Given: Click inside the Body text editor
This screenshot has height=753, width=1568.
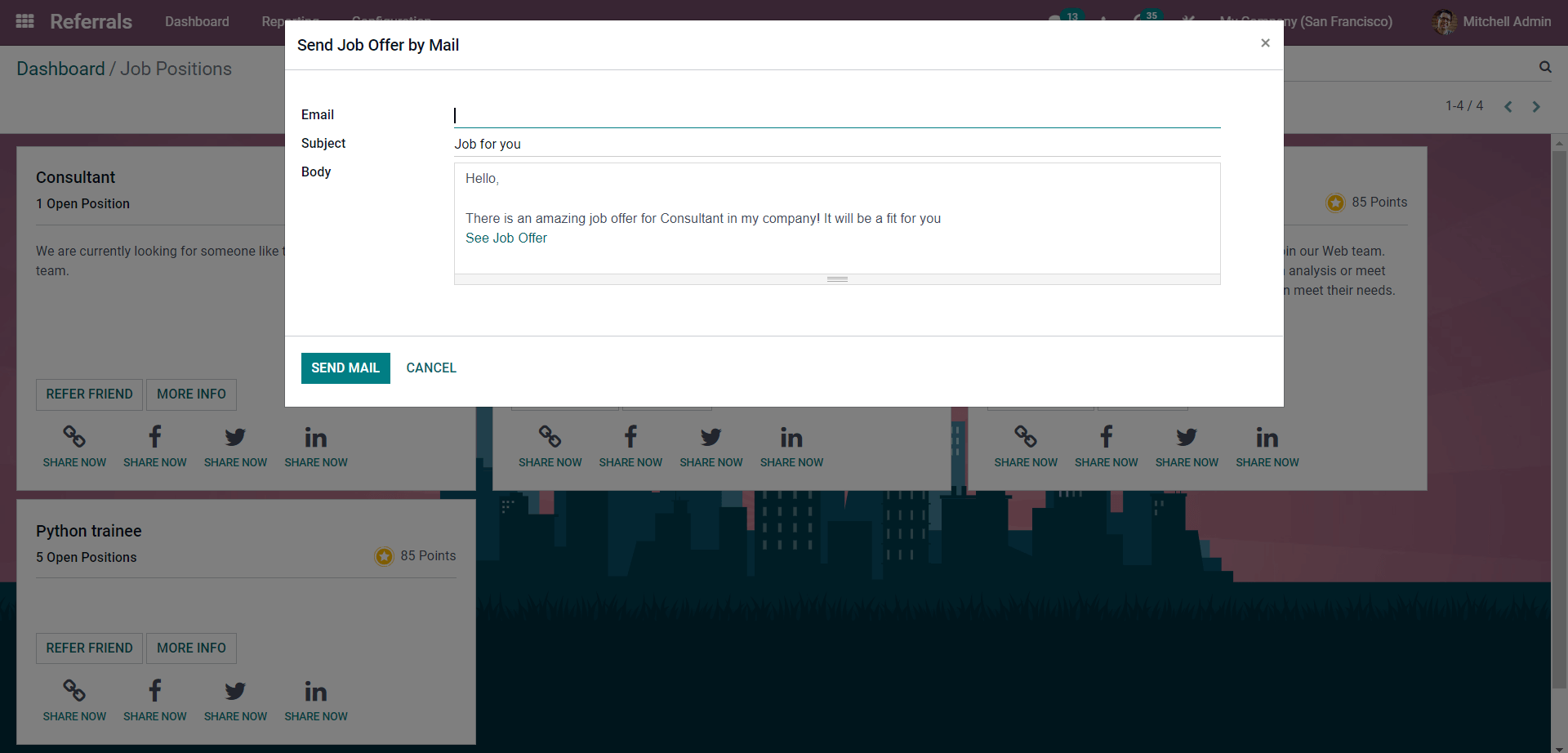Looking at the screenshot, I should point(837,218).
